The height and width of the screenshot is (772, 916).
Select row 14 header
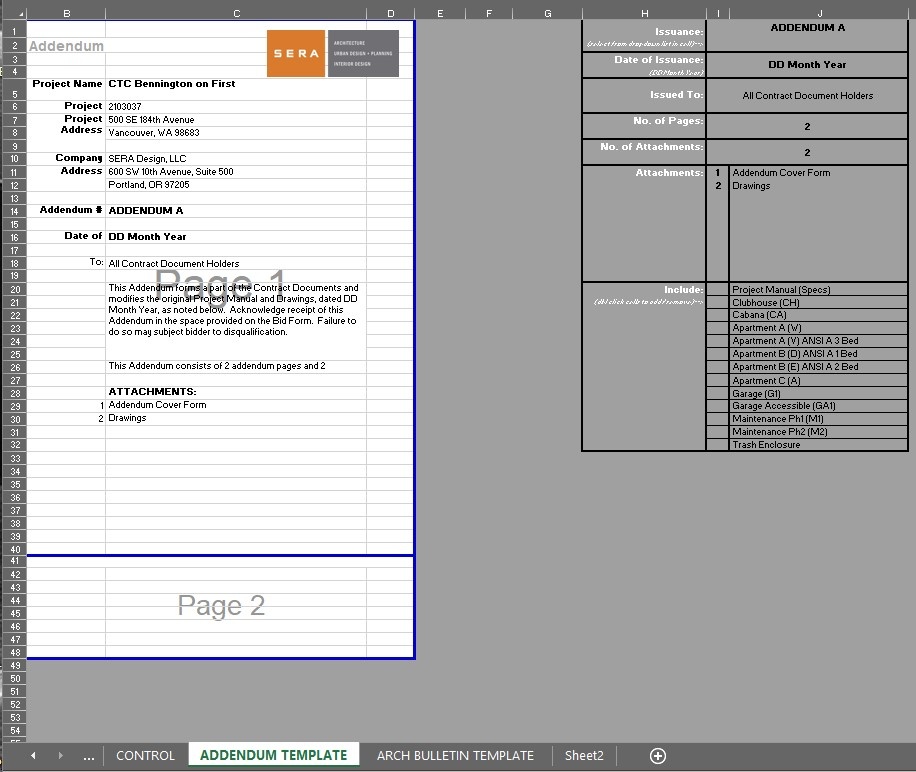click(15, 211)
